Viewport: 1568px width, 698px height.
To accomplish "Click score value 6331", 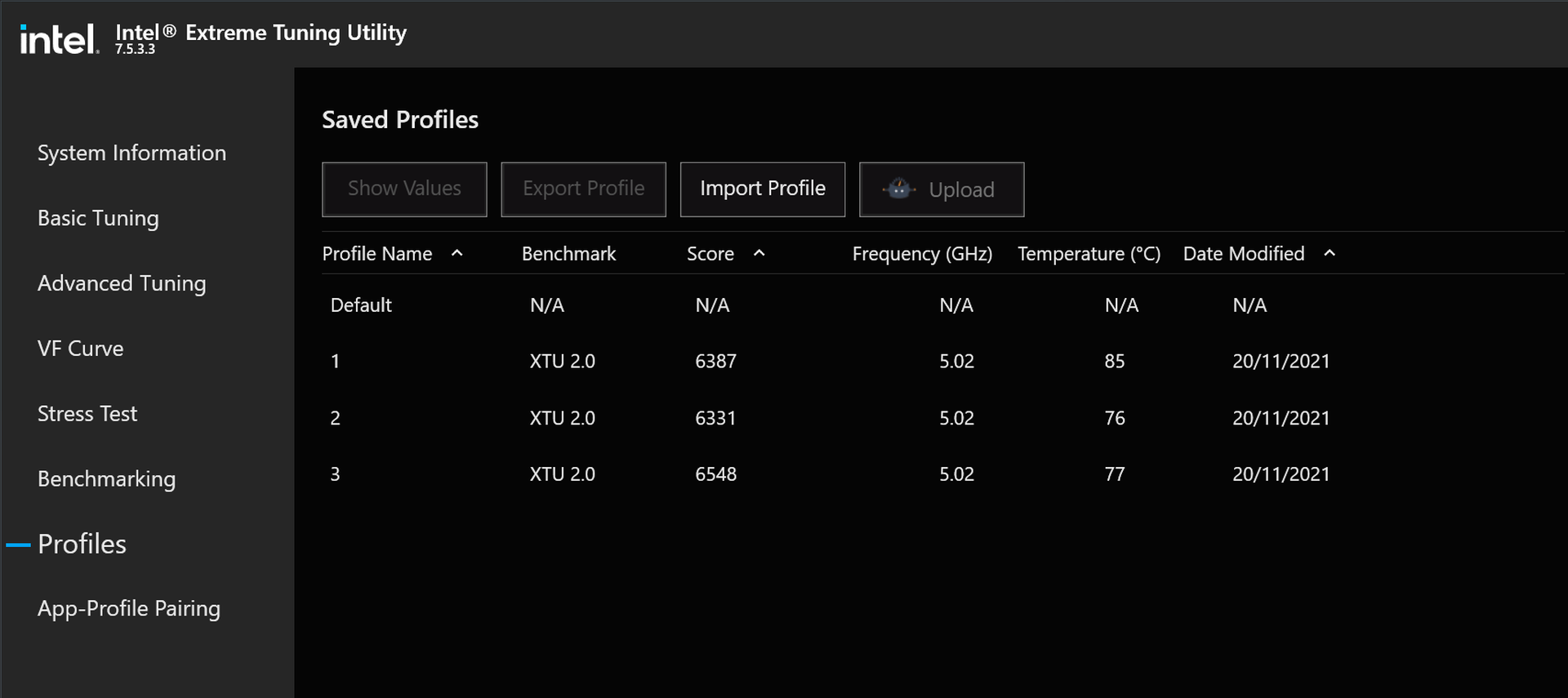I will coord(715,418).
